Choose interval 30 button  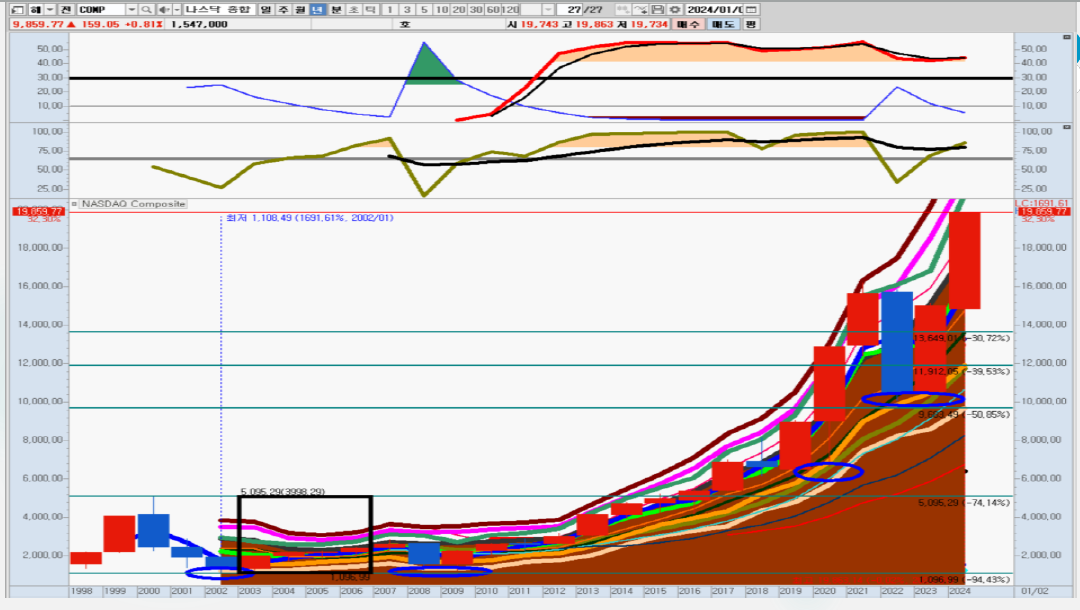(x=476, y=10)
